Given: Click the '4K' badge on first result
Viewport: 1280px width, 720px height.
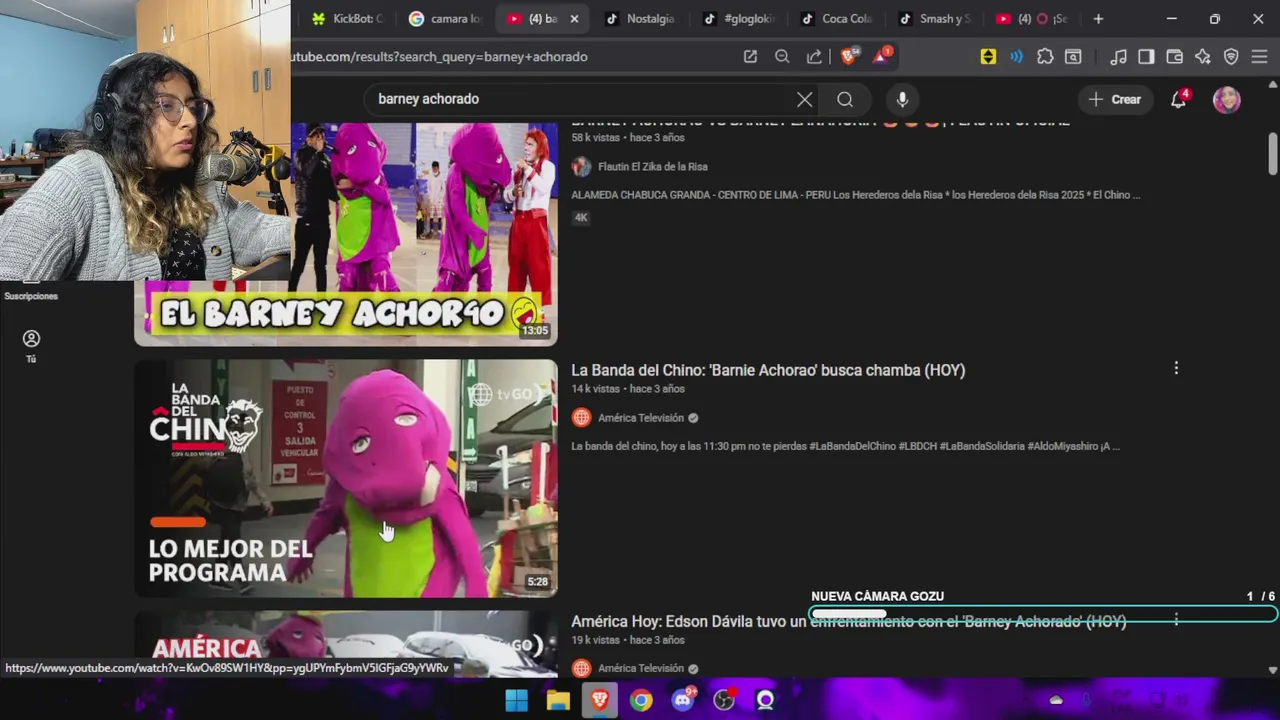Looking at the screenshot, I should point(581,218).
